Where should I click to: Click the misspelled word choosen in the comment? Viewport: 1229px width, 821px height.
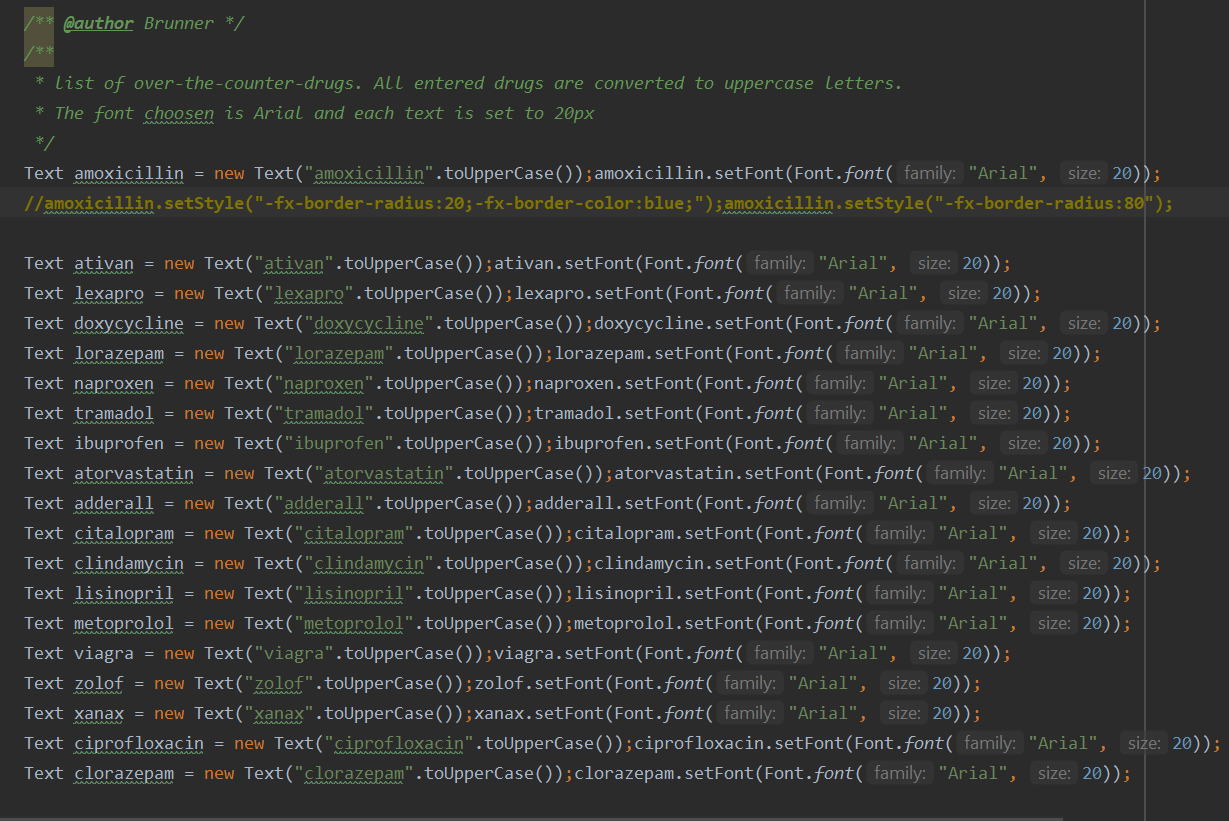(179, 113)
